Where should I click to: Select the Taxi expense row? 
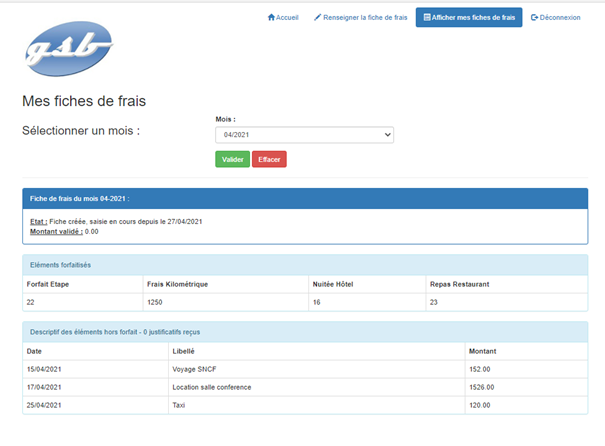[180, 405]
